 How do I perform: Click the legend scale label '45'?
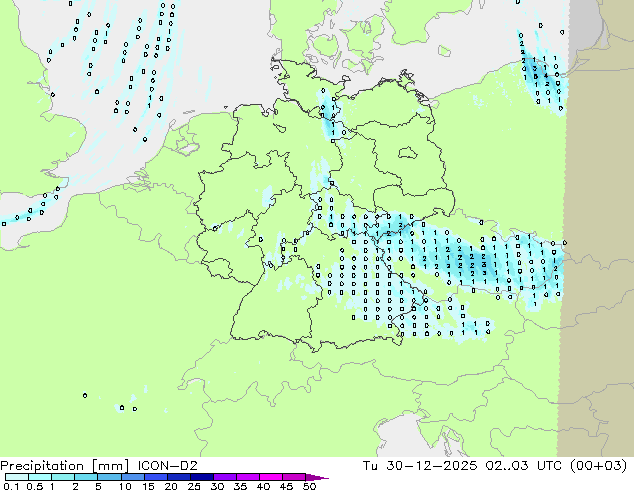(x=286, y=486)
